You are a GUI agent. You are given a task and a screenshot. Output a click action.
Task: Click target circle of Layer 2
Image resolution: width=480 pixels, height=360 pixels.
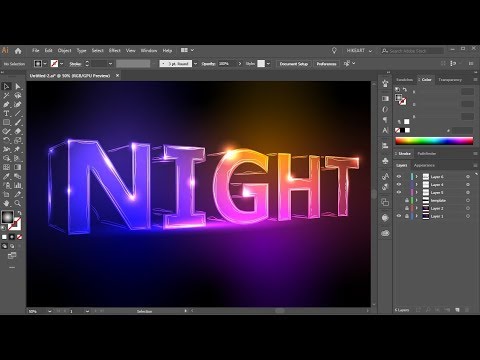(468, 208)
